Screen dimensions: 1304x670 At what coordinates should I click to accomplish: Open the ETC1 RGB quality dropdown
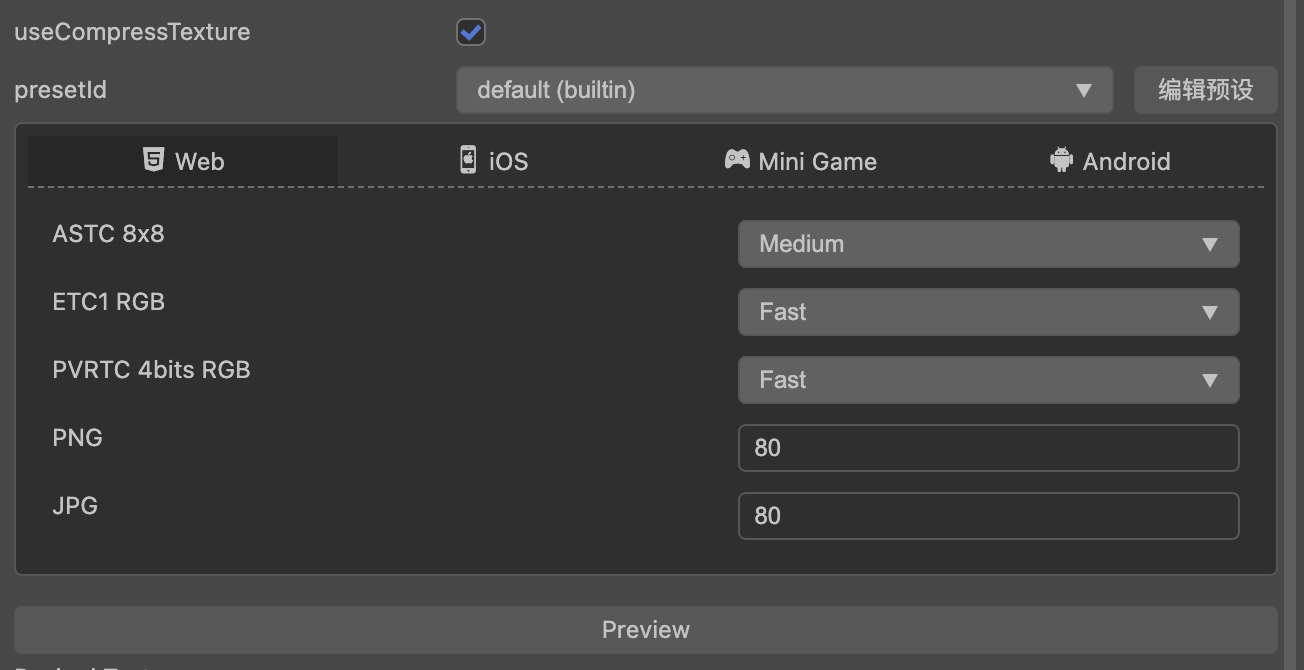coord(987,312)
